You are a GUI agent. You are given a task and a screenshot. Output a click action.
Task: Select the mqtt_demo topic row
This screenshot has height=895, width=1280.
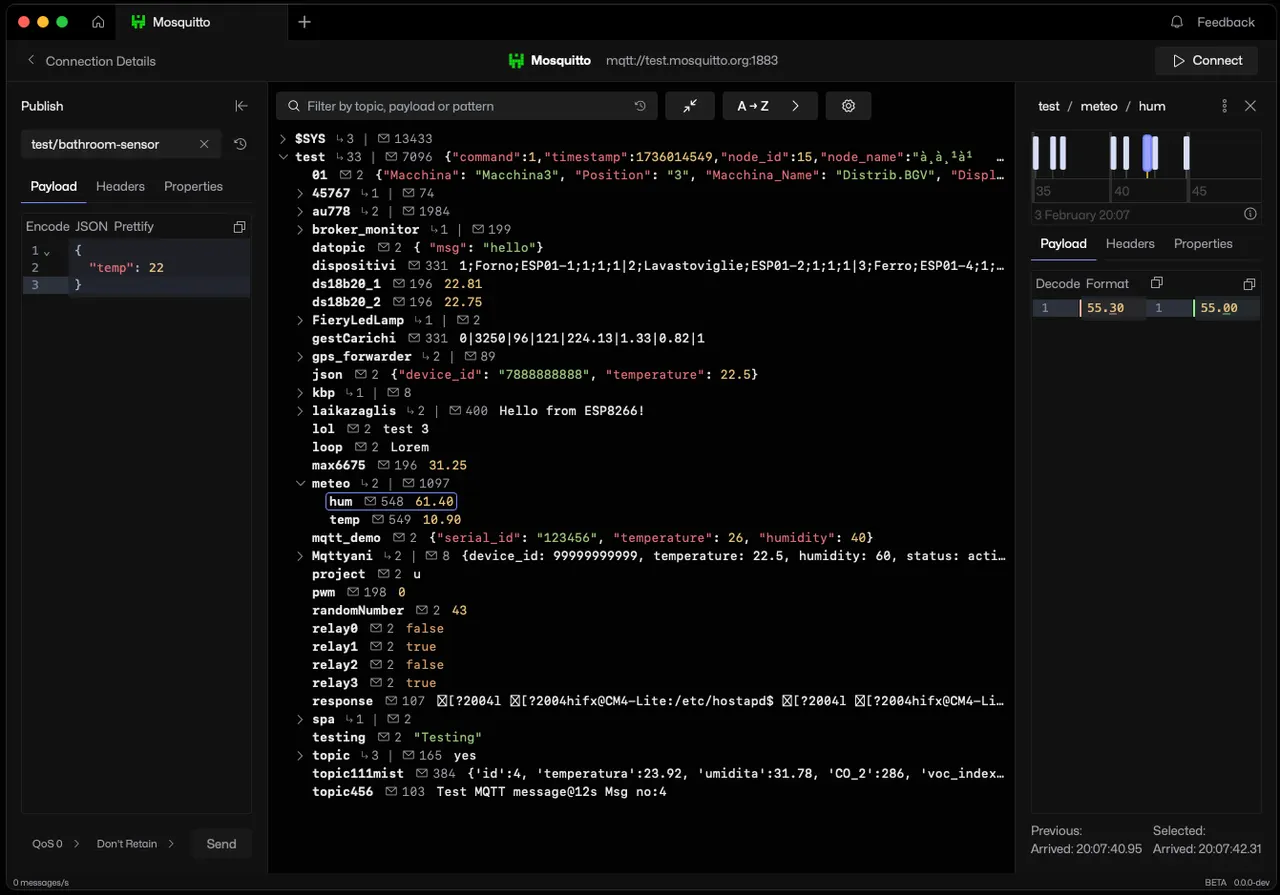pos(593,538)
